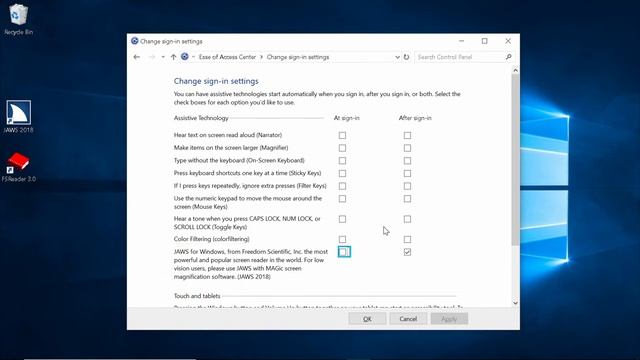Click the Touch and tablets section label
Viewport: 640px width, 360px height.
click(197, 296)
